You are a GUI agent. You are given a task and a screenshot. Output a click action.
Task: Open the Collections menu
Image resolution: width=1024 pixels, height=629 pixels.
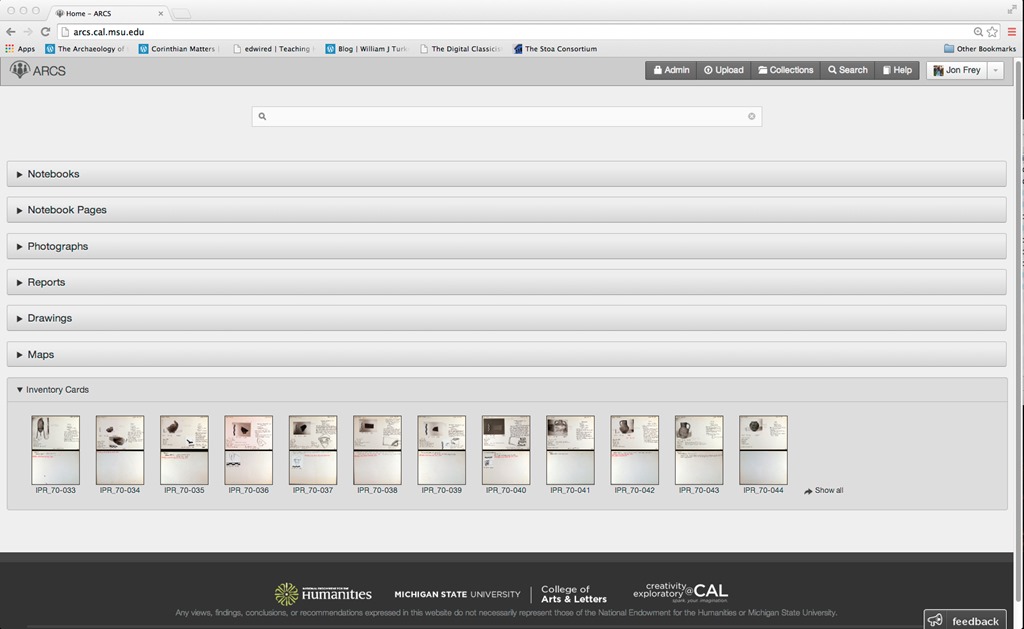click(x=785, y=70)
